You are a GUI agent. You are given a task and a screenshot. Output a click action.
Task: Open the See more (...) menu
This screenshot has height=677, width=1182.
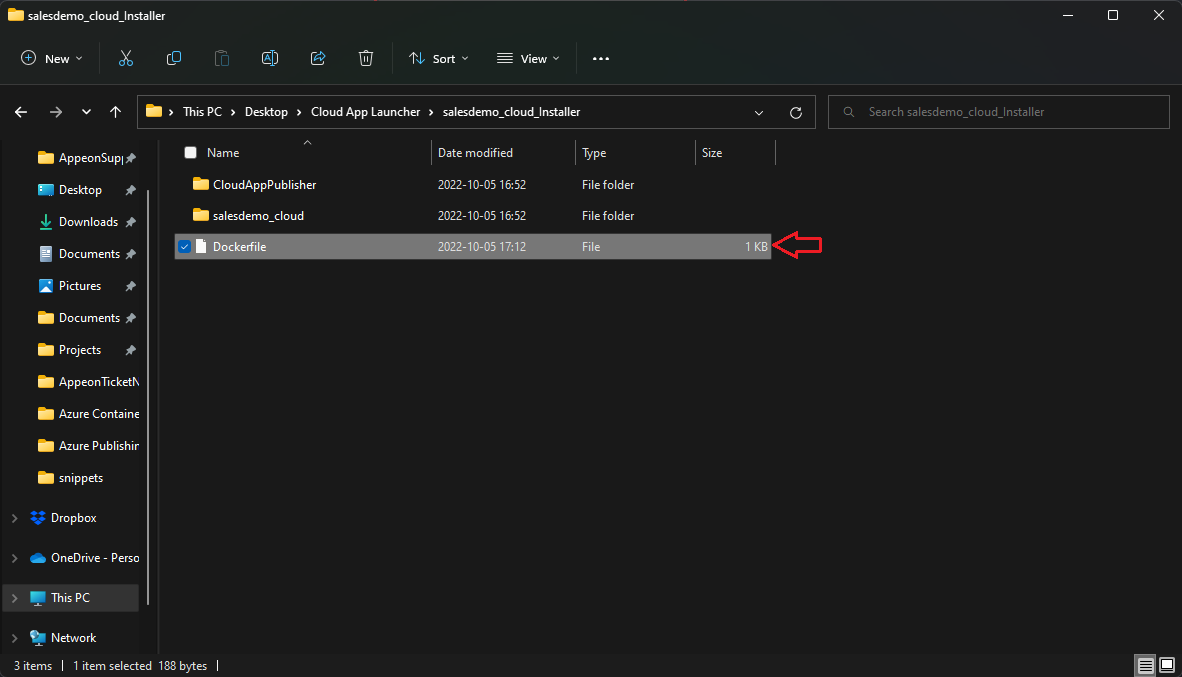[600, 58]
